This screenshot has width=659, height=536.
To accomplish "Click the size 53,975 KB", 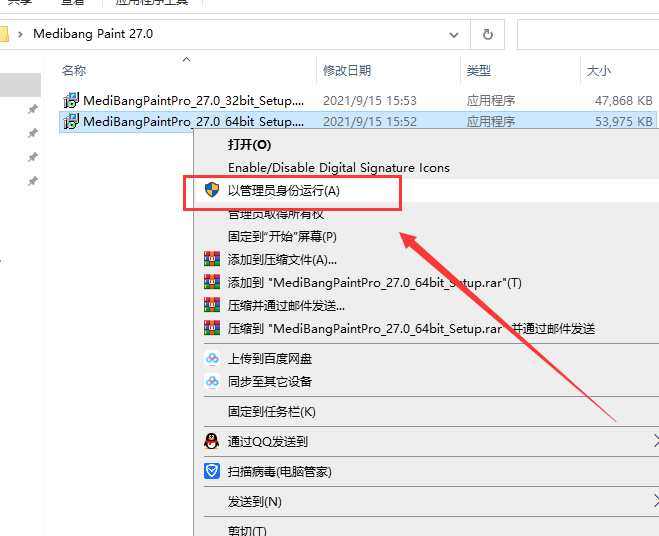I will [x=624, y=121].
